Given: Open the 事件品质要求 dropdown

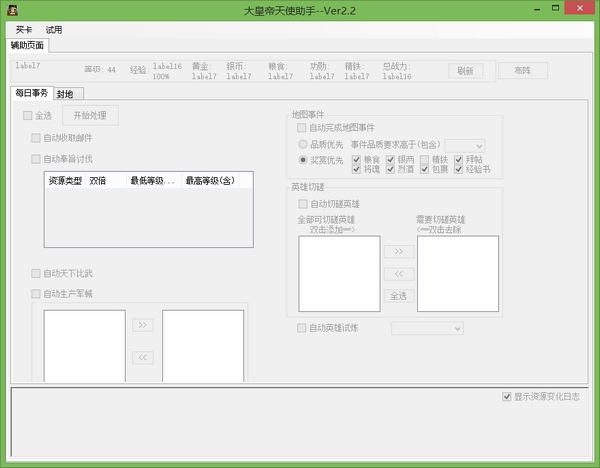Looking at the screenshot, I should tap(464, 145).
